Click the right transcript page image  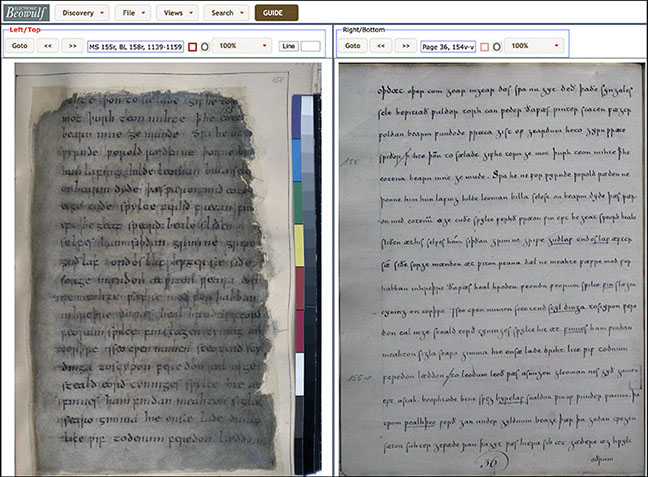(x=492, y=270)
